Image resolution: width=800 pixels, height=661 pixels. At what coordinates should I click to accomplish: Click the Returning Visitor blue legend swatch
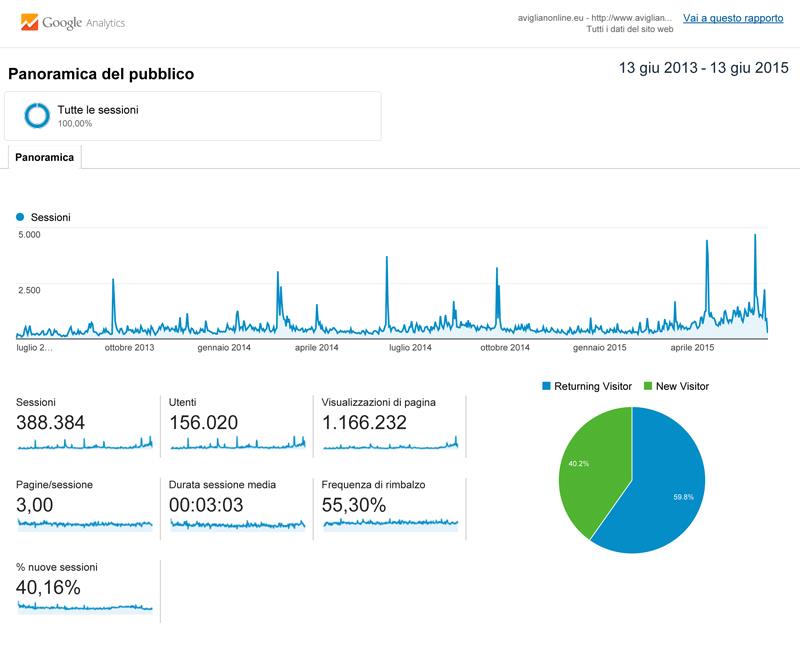point(546,386)
